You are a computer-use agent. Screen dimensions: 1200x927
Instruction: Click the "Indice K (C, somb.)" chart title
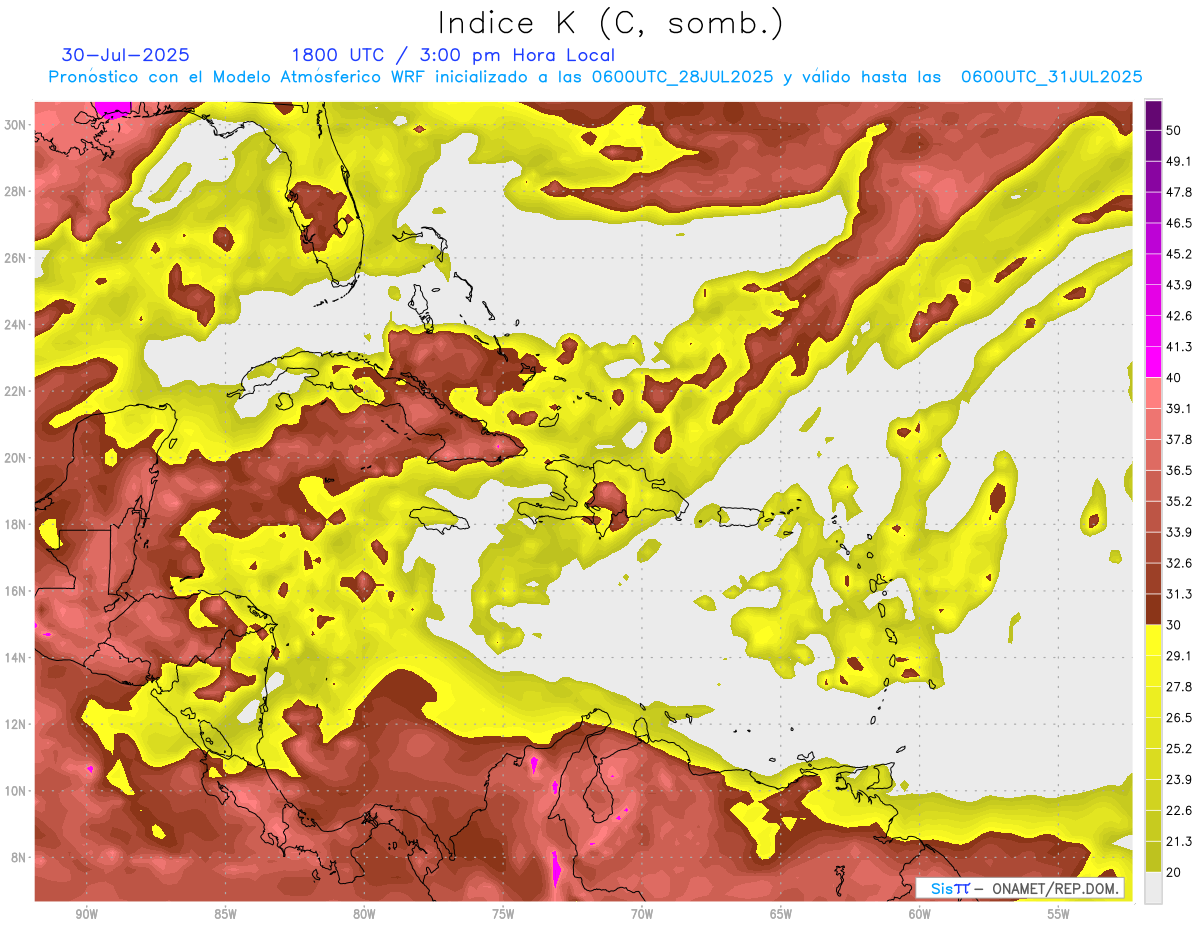point(611,23)
